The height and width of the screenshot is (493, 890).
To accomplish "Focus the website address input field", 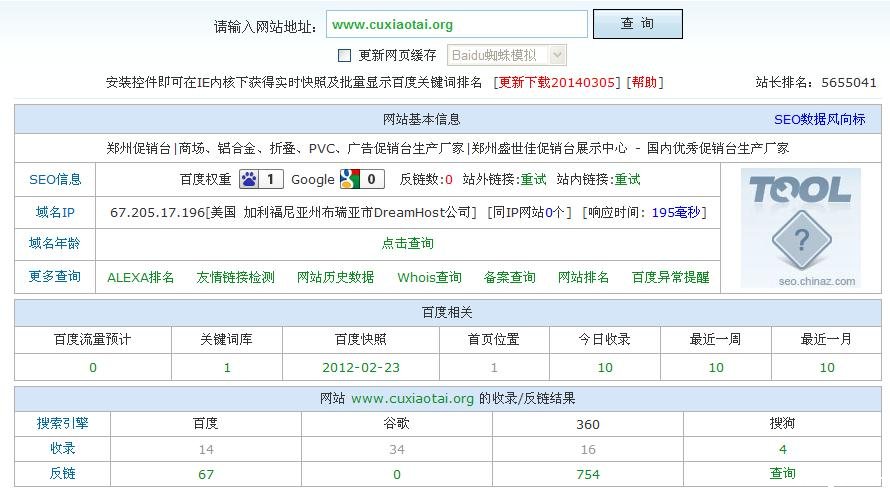I will pos(457,24).
